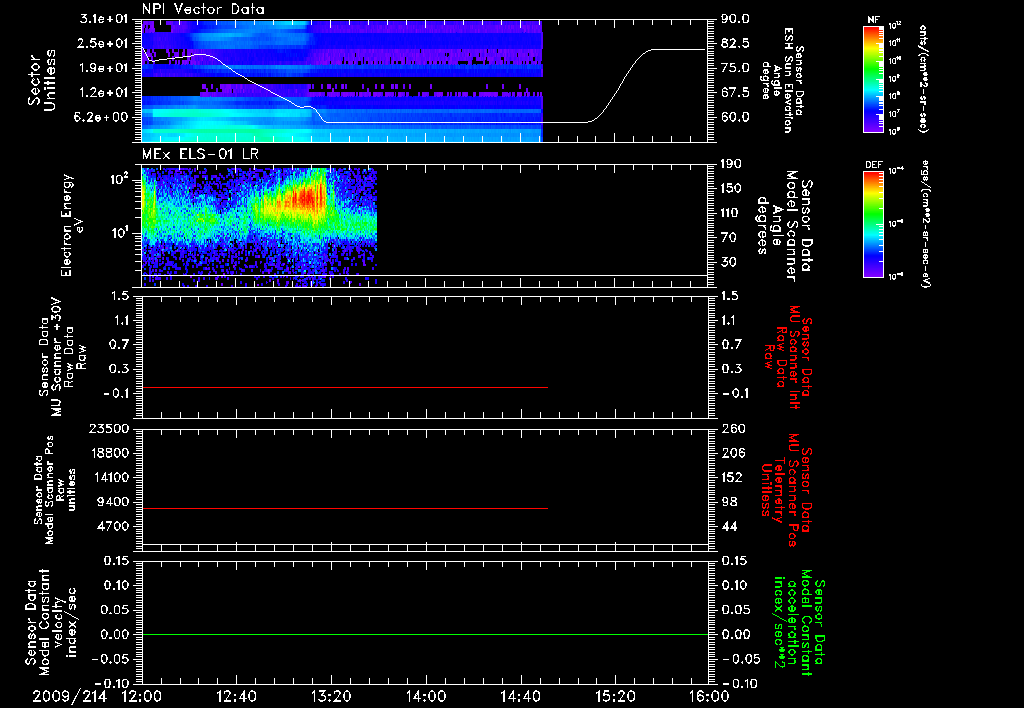1024x708 pixels.
Task: Click the 'Model Scanner Pos Raw unitless' axis title
Action: 54,490
